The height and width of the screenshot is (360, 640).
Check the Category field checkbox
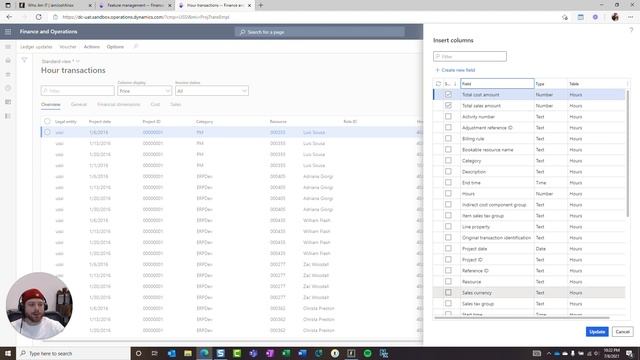pyautogui.click(x=448, y=160)
